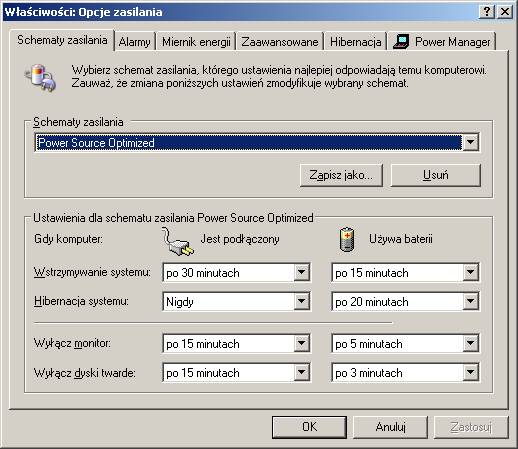
Task: Open the Zaawansowane tab
Action: pos(280,42)
